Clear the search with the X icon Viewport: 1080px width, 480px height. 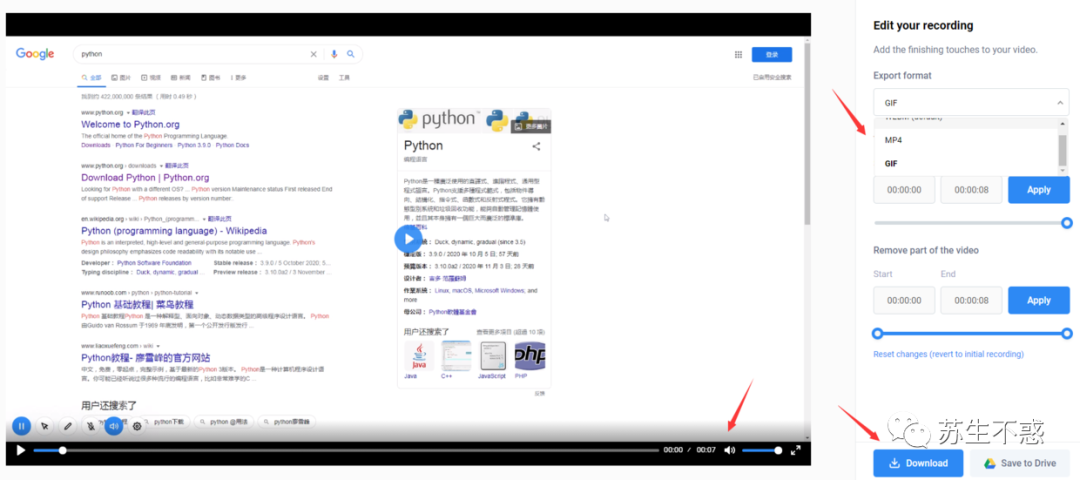point(313,54)
